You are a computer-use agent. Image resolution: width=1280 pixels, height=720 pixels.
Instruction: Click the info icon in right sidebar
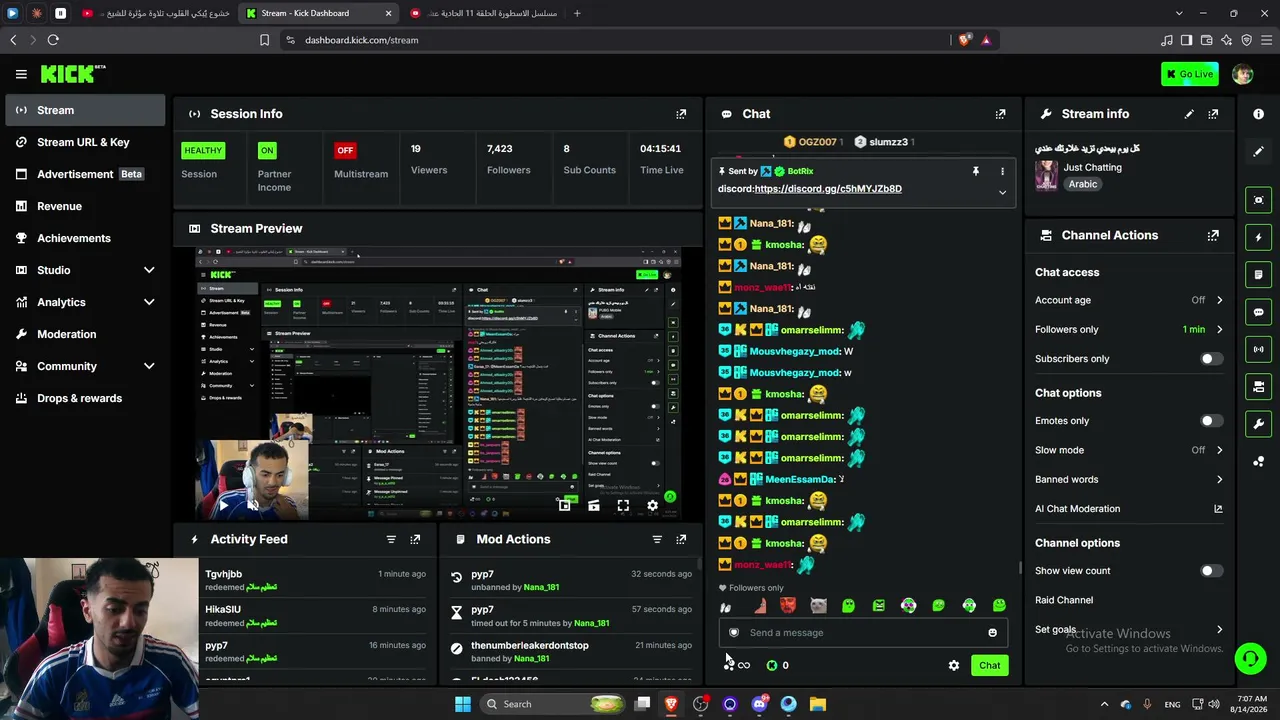click(x=1259, y=114)
